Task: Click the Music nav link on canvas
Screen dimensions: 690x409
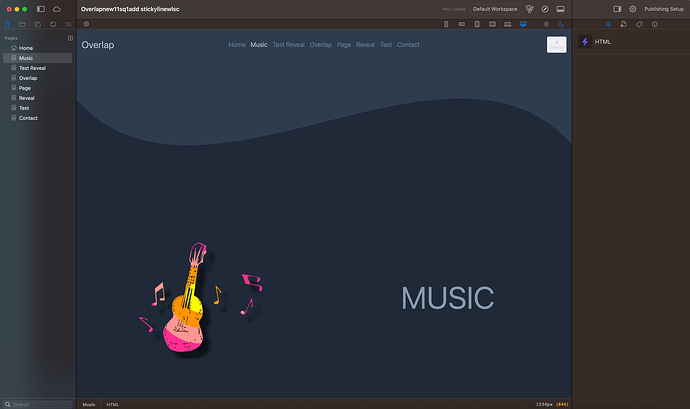Action: [259, 45]
